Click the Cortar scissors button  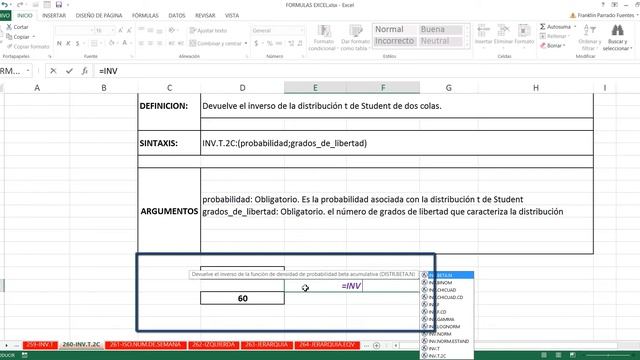tap(18, 27)
